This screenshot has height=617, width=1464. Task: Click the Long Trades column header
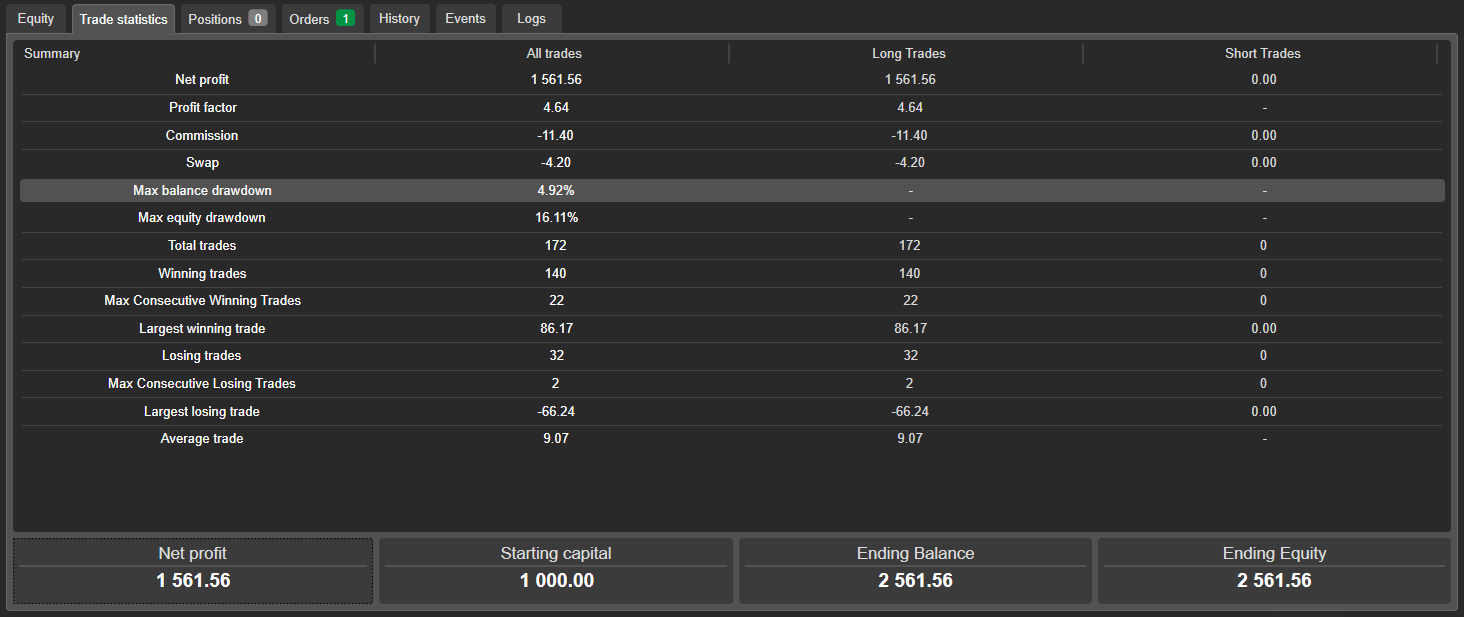909,53
